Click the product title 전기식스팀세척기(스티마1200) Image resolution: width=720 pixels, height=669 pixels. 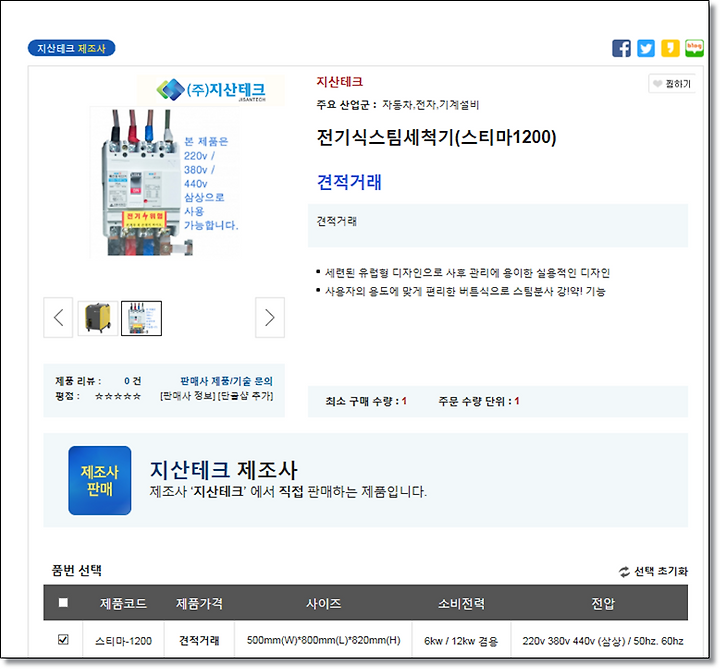436,137
